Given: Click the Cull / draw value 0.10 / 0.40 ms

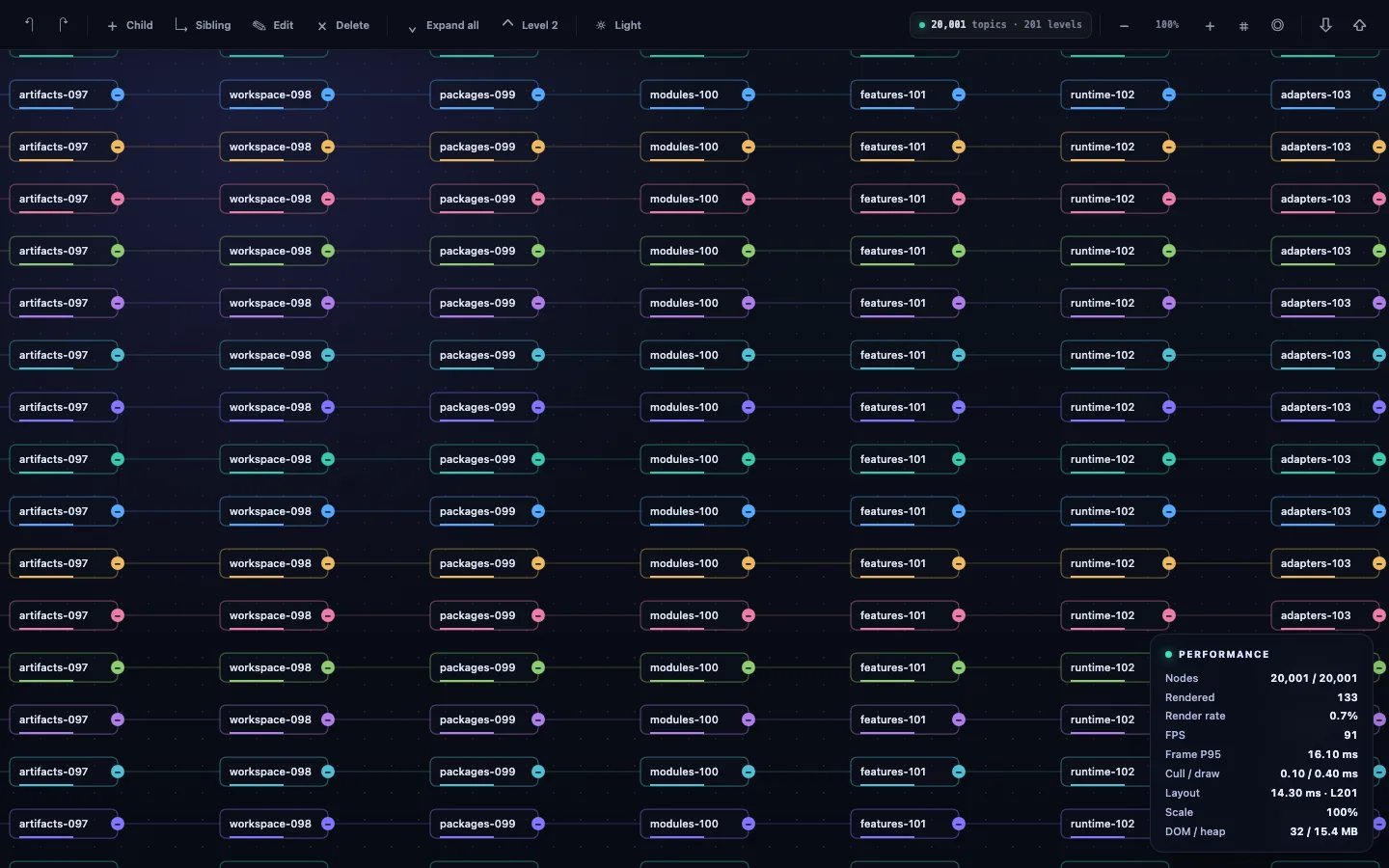Looking at the screenshot, I should (1319, 773).
